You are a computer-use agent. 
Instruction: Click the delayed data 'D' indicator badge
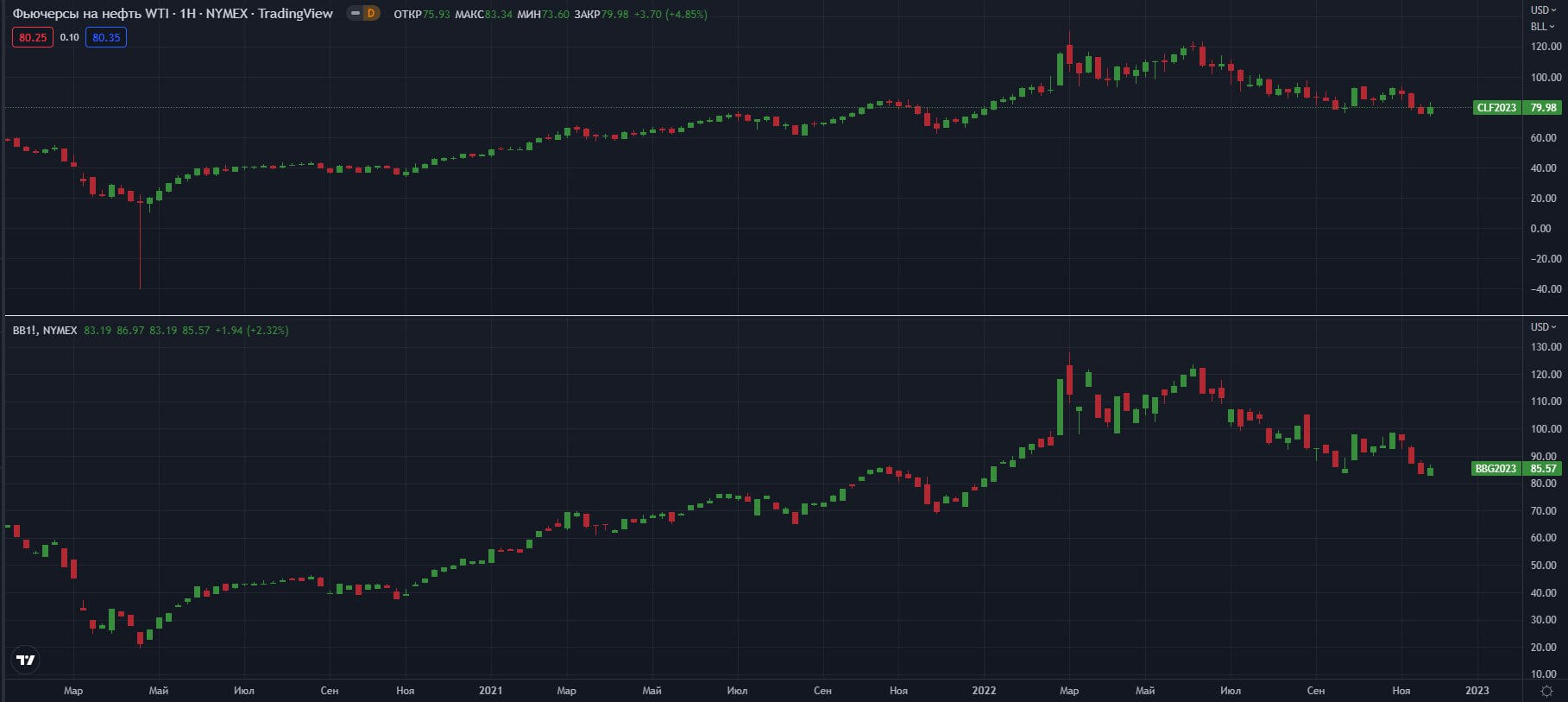(x=370, y=13)
